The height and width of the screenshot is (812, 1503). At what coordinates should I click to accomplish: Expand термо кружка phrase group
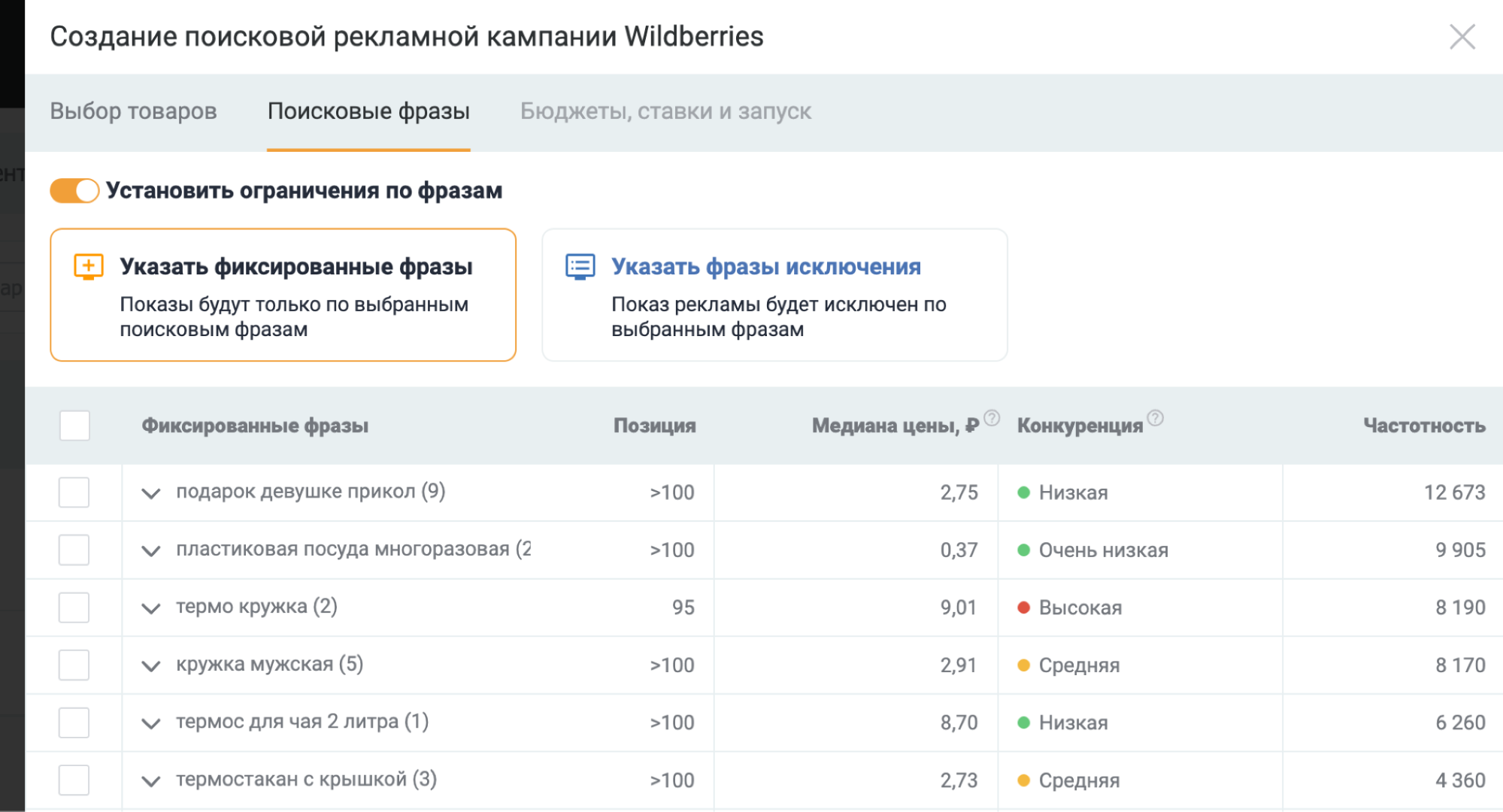point(151,608)
